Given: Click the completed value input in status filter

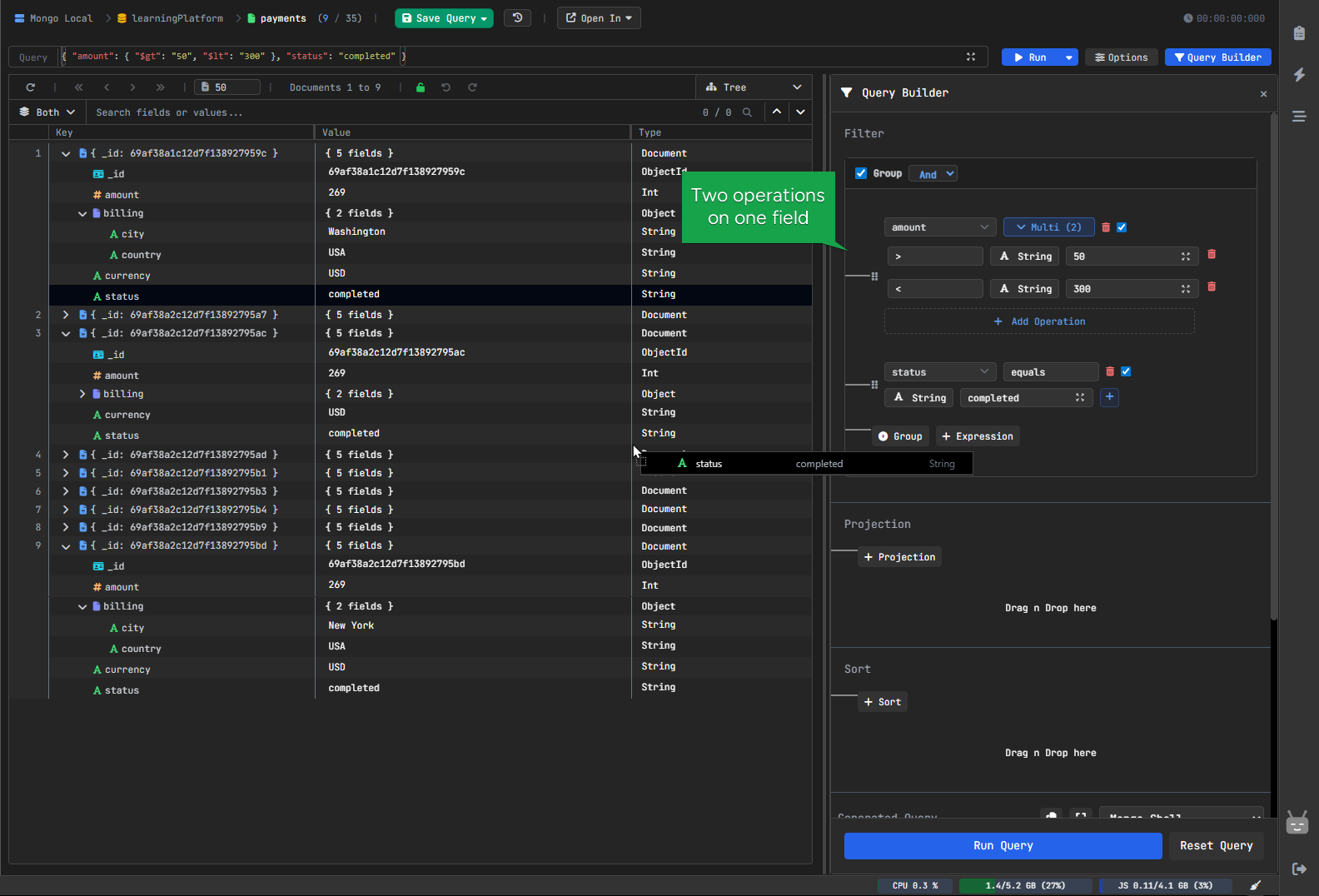Looking at the screenshot, I should click(1027, 398).
